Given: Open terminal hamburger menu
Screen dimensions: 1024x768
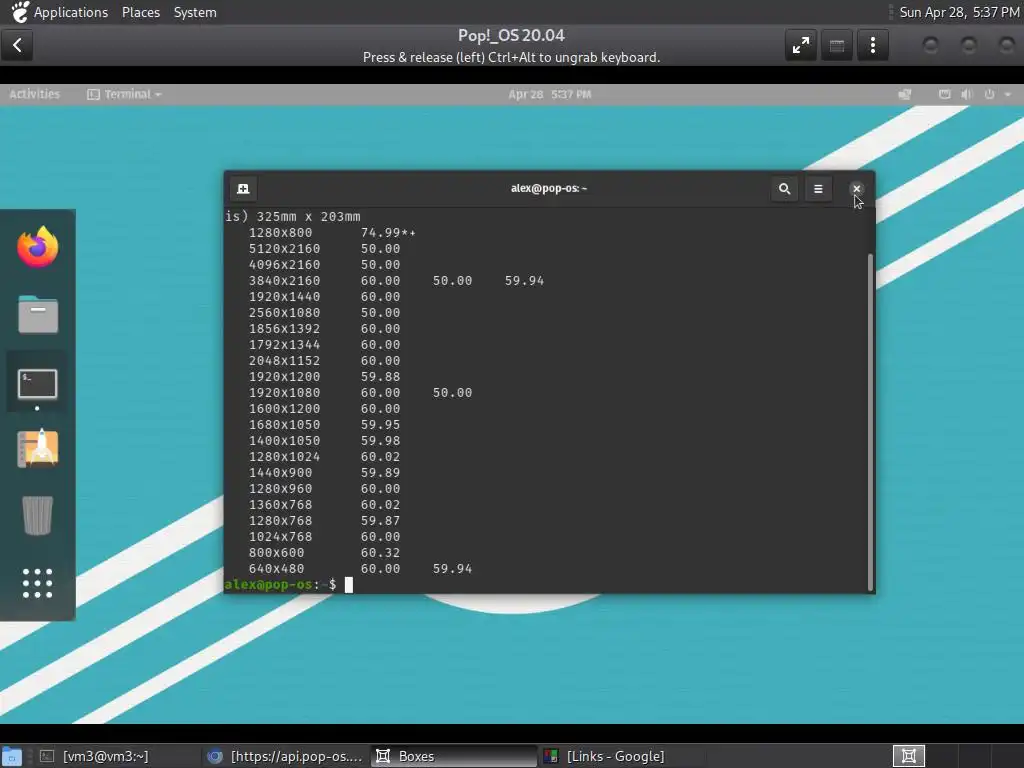Looking at the screenshot, I should [x=818, y=189].
